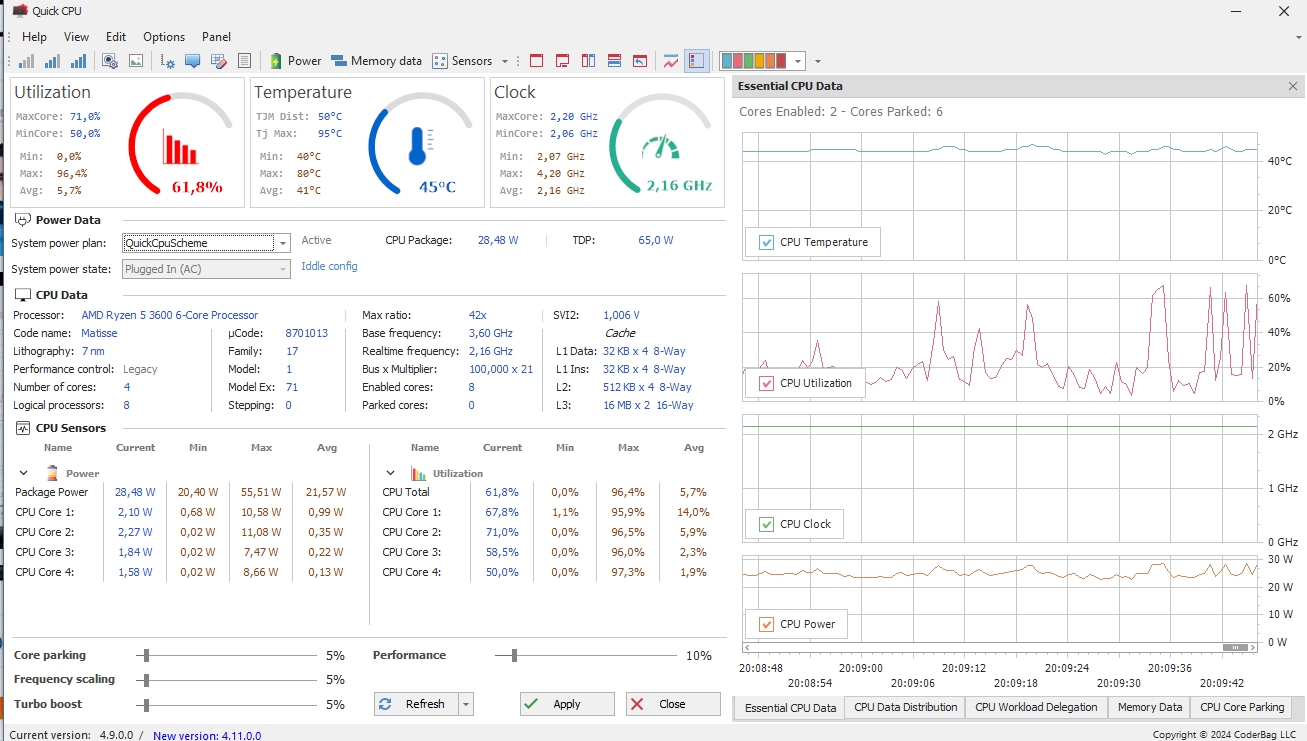Open the New version 4.11.0.0 link
Viewport: 1307px width, 741px height.
point(207,735)
